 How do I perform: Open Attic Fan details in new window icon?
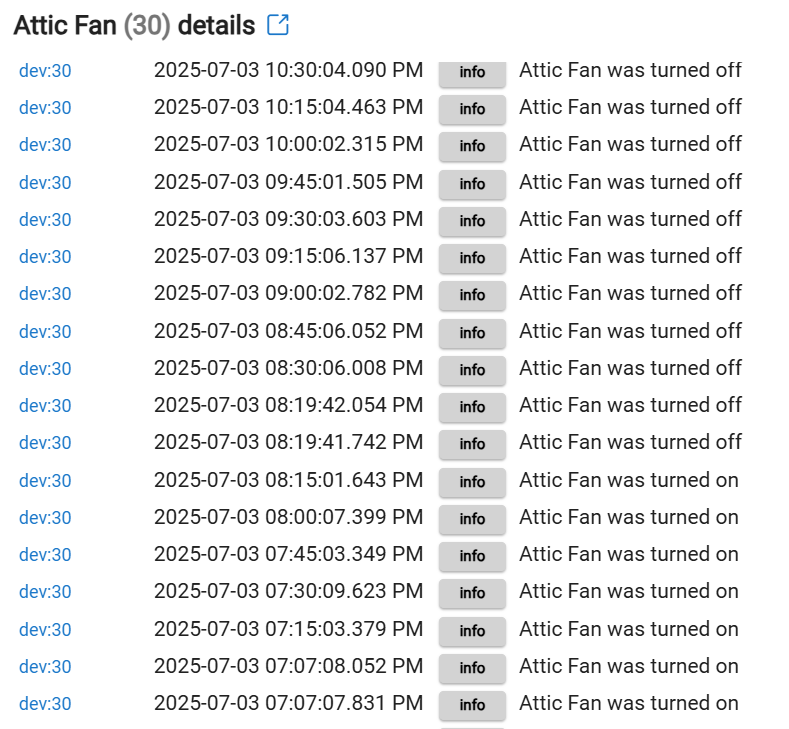(x=278, y=25)
